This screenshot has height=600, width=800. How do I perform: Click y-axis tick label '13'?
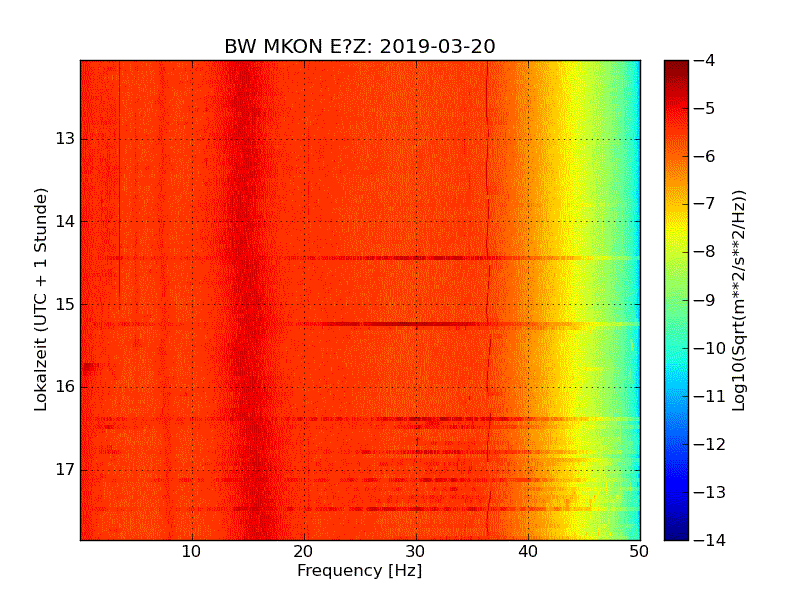tap(65, 139)
